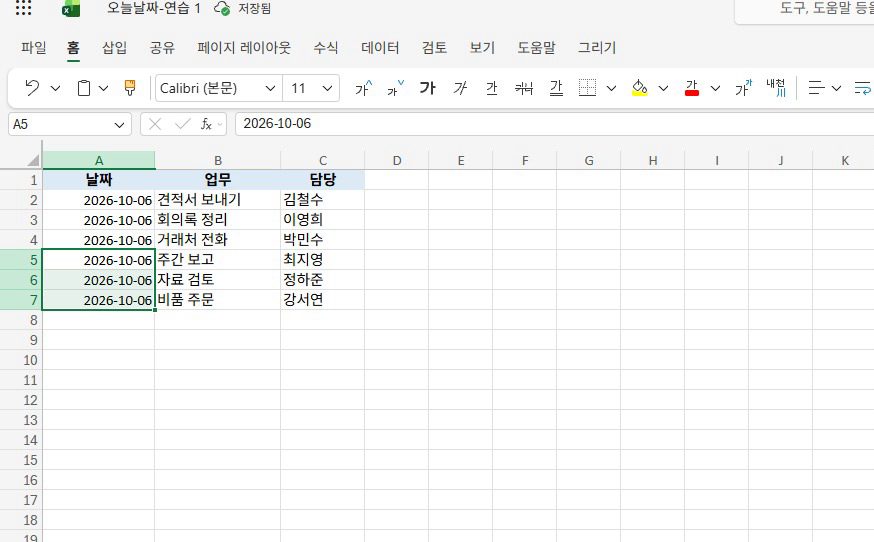Apply yellow fill color

click(x=639, y=88)
